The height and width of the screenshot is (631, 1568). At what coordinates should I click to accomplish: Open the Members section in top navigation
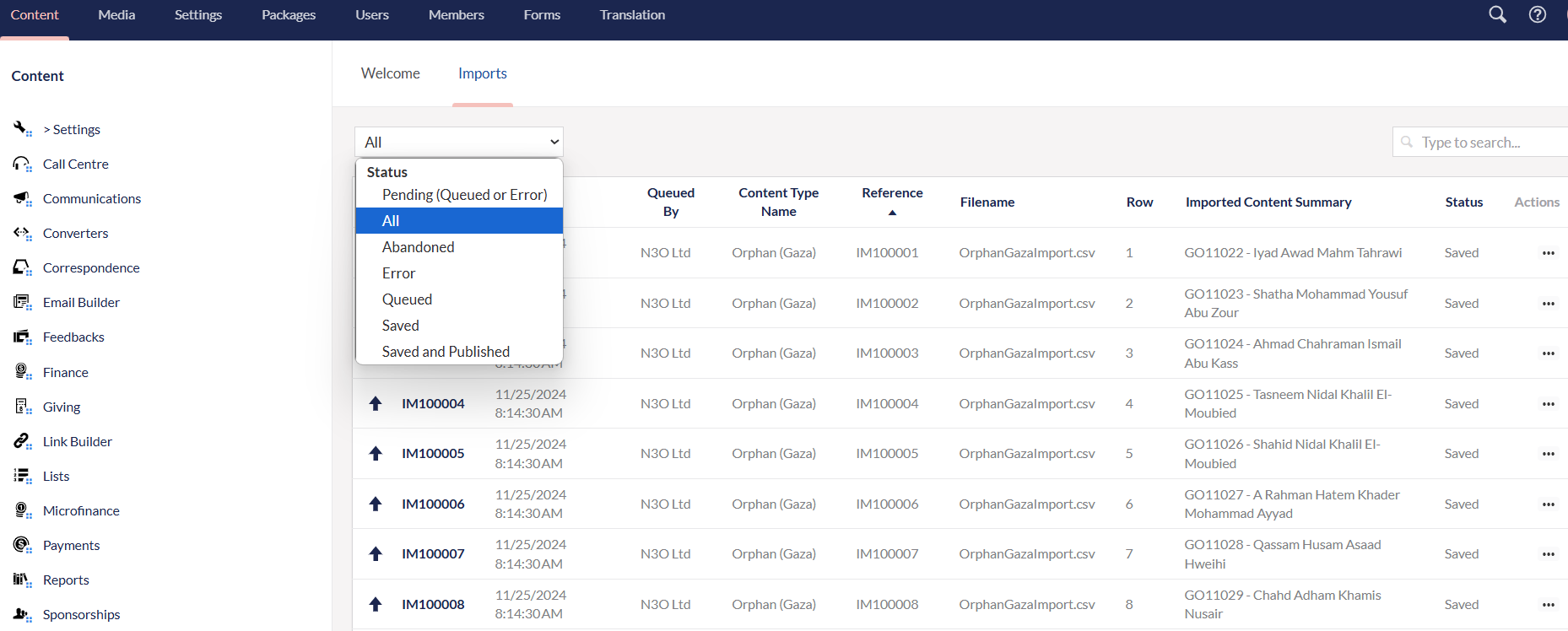point(457,14)
